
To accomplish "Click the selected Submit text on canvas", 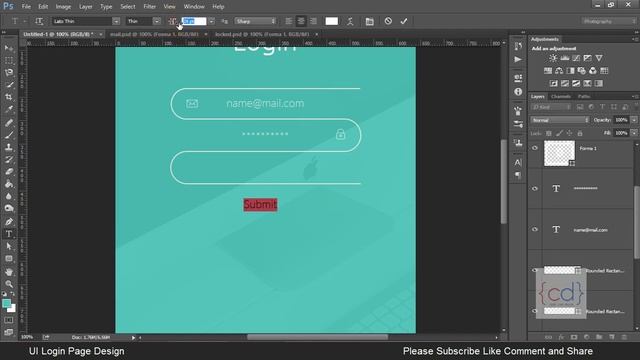I will 260,204.
